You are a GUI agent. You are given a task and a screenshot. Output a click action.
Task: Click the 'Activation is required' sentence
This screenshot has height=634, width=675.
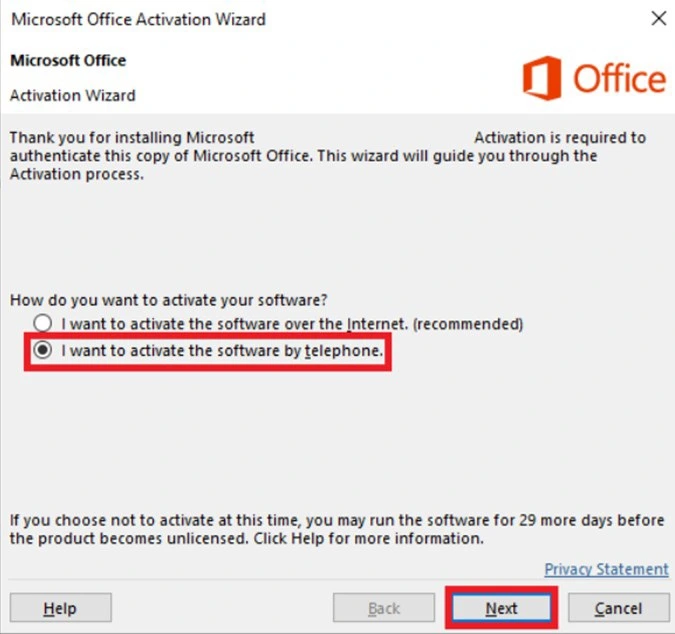click(x=559, y=138)
